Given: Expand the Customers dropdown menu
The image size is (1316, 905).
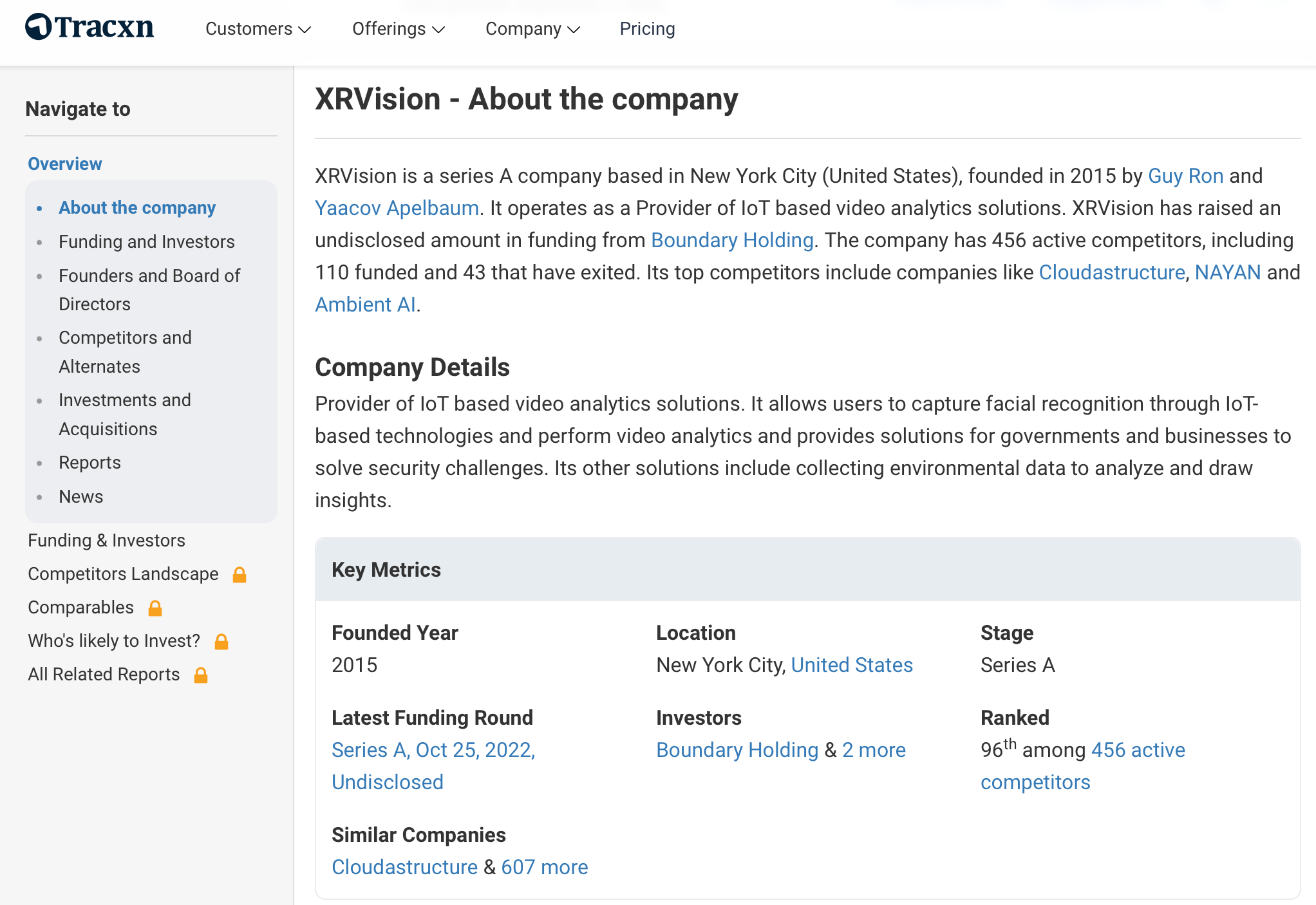Looking at the screenshot, I should [258, 29].
